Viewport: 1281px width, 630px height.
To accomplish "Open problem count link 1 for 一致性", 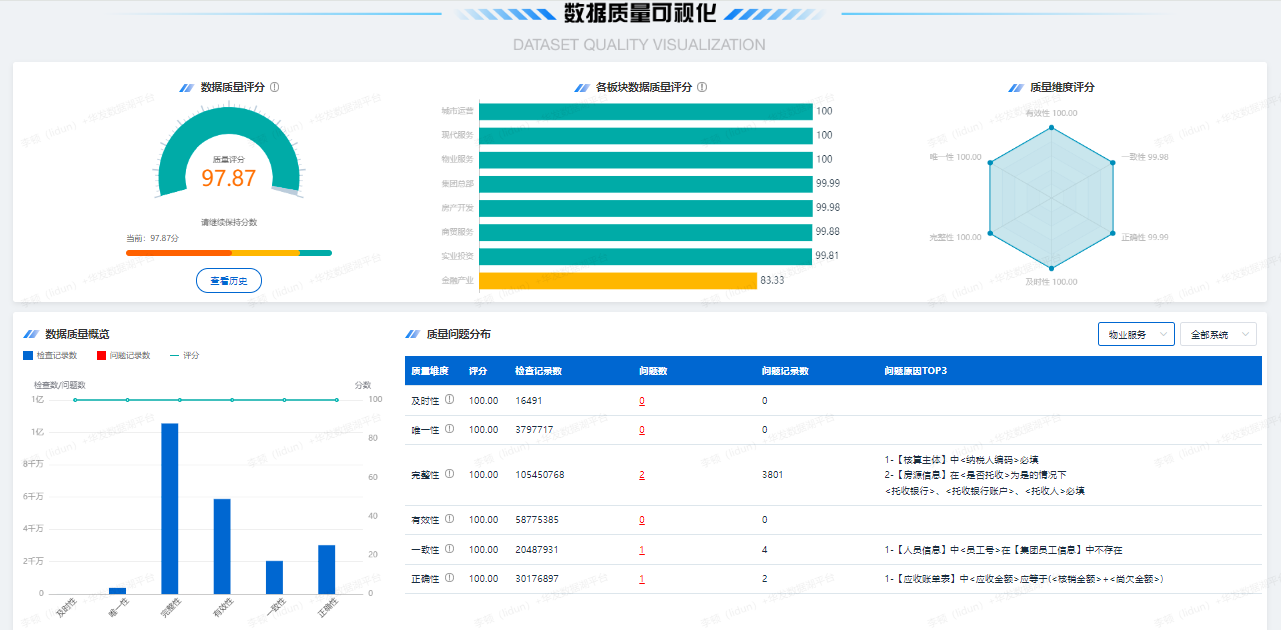I will click(642, 550).
